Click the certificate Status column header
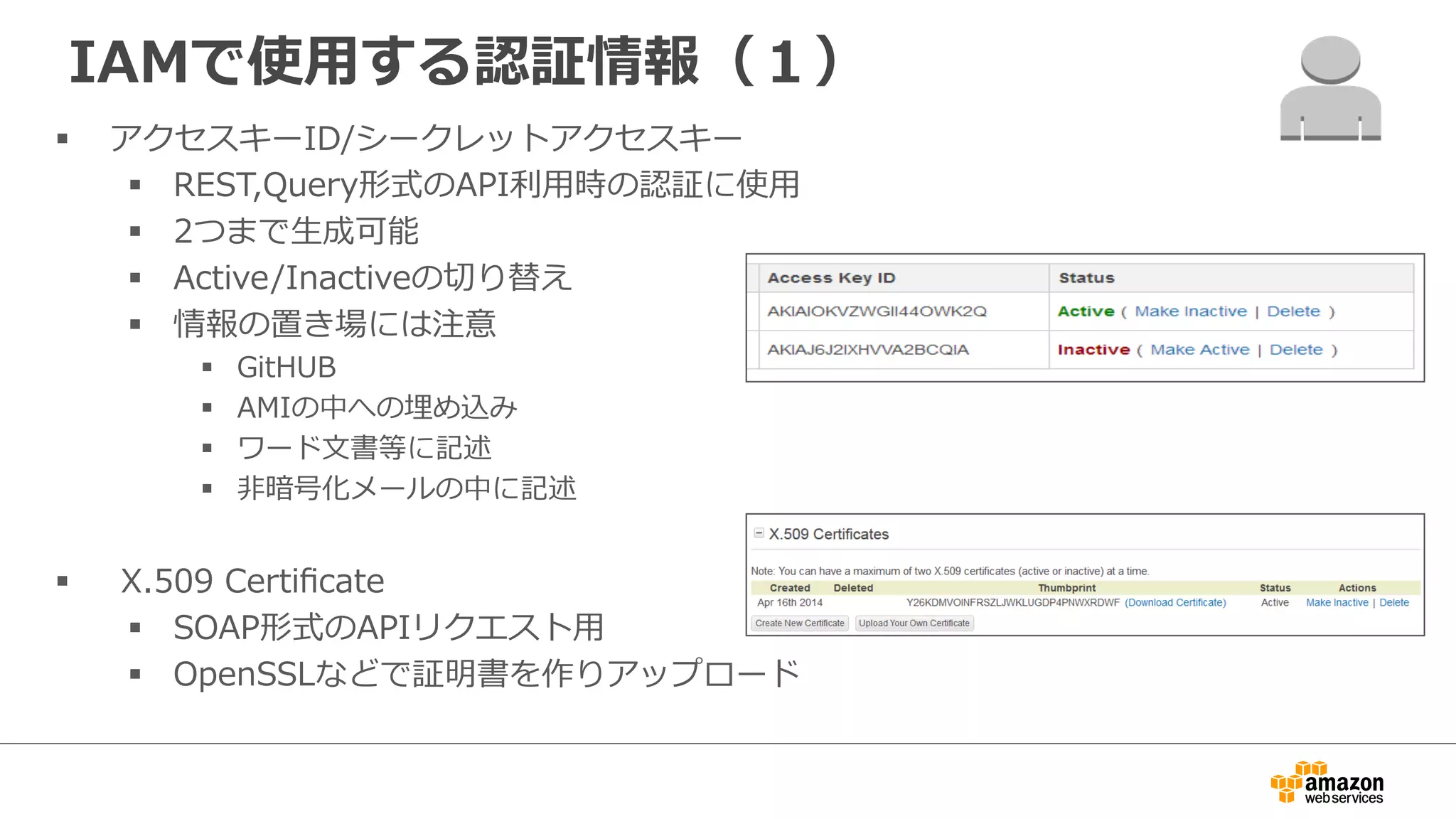The width and height of the screenshot is (1456, 819). 1275,588
